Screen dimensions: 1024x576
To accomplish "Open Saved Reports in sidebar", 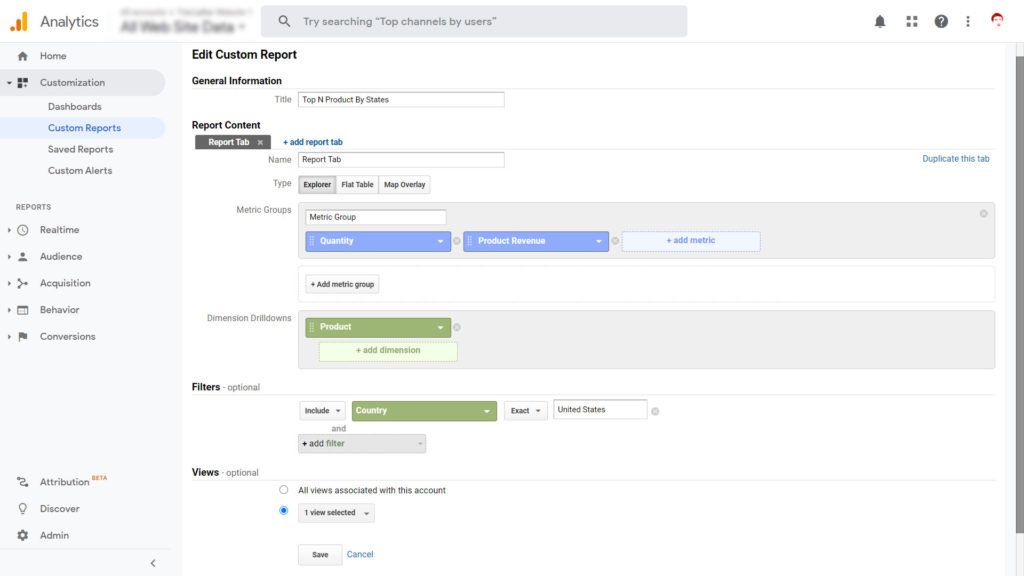I will click(80, 150).
